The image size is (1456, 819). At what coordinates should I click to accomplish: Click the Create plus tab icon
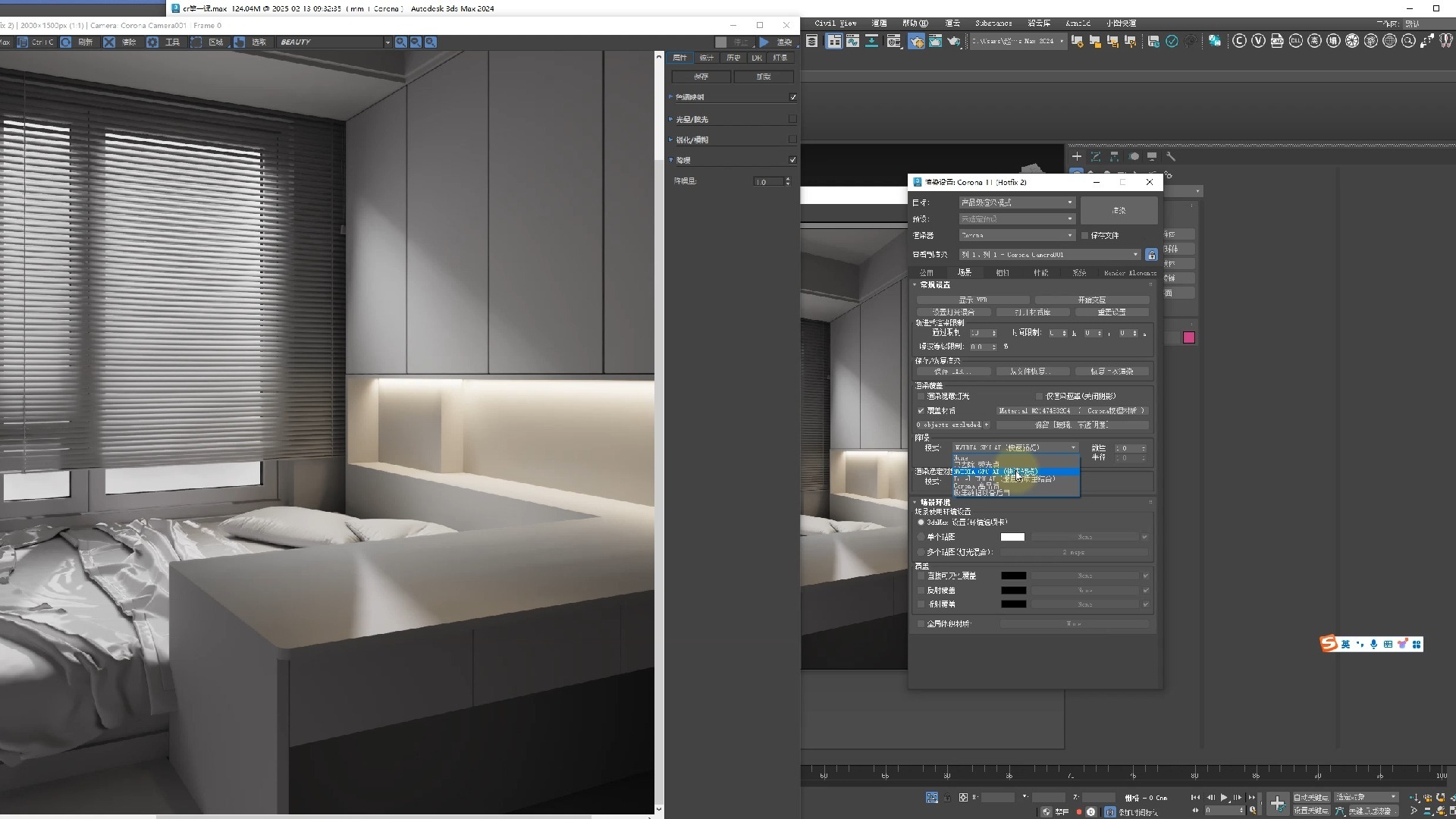(x=1077, y=156)
